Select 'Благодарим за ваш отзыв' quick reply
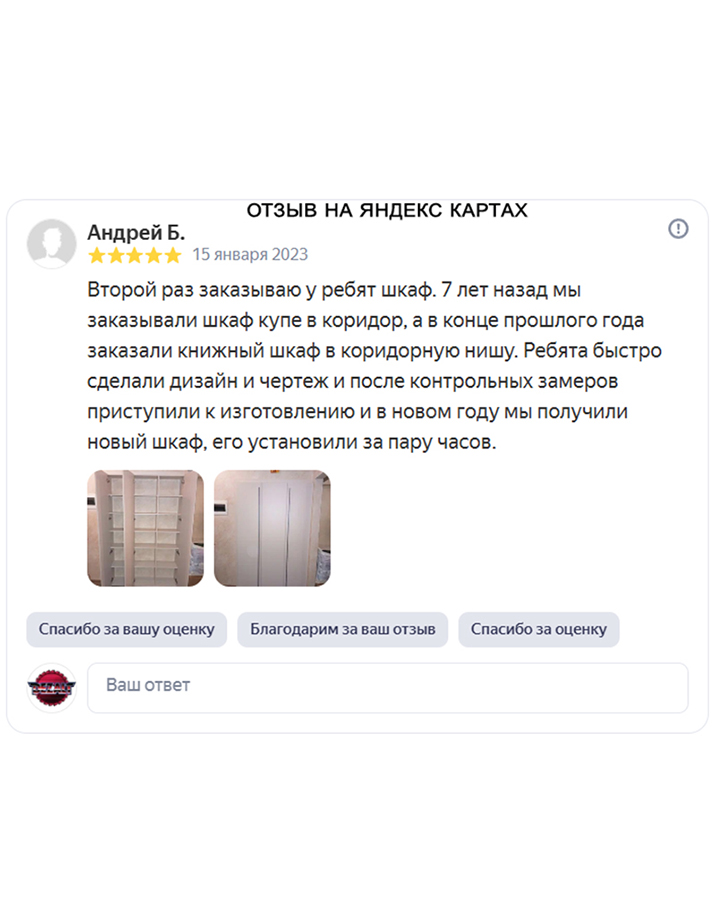The width and height of the screenshot is (716, 900). (343, 629)
